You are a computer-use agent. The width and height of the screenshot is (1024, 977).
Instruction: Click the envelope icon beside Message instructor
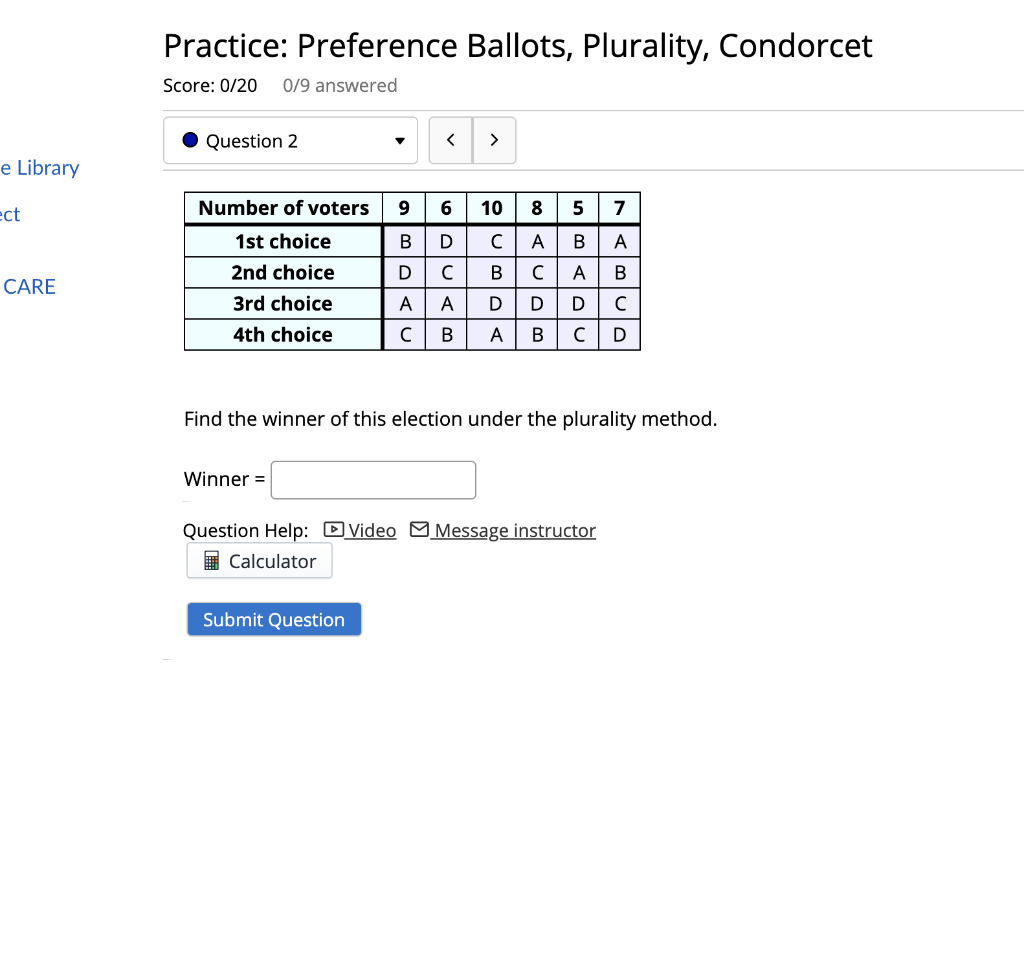420,530
